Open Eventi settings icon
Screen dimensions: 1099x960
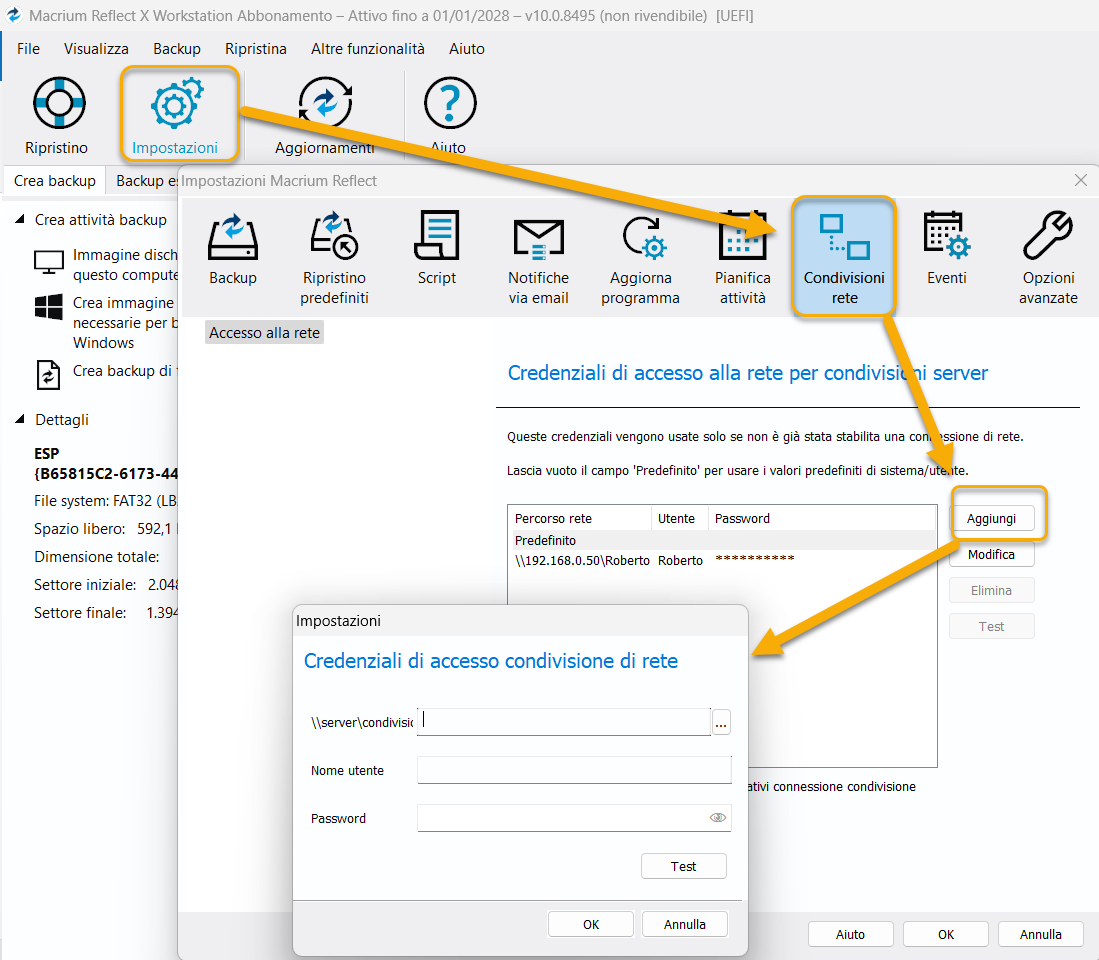pyautogui.click(x=946, y=235)
